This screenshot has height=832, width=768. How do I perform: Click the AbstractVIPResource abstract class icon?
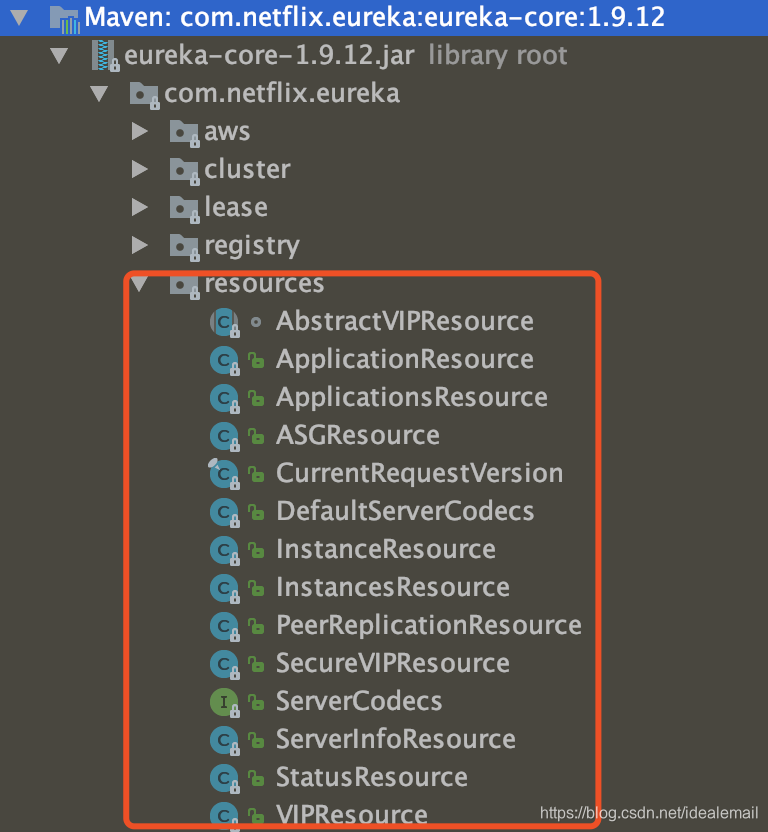(225, 322)
